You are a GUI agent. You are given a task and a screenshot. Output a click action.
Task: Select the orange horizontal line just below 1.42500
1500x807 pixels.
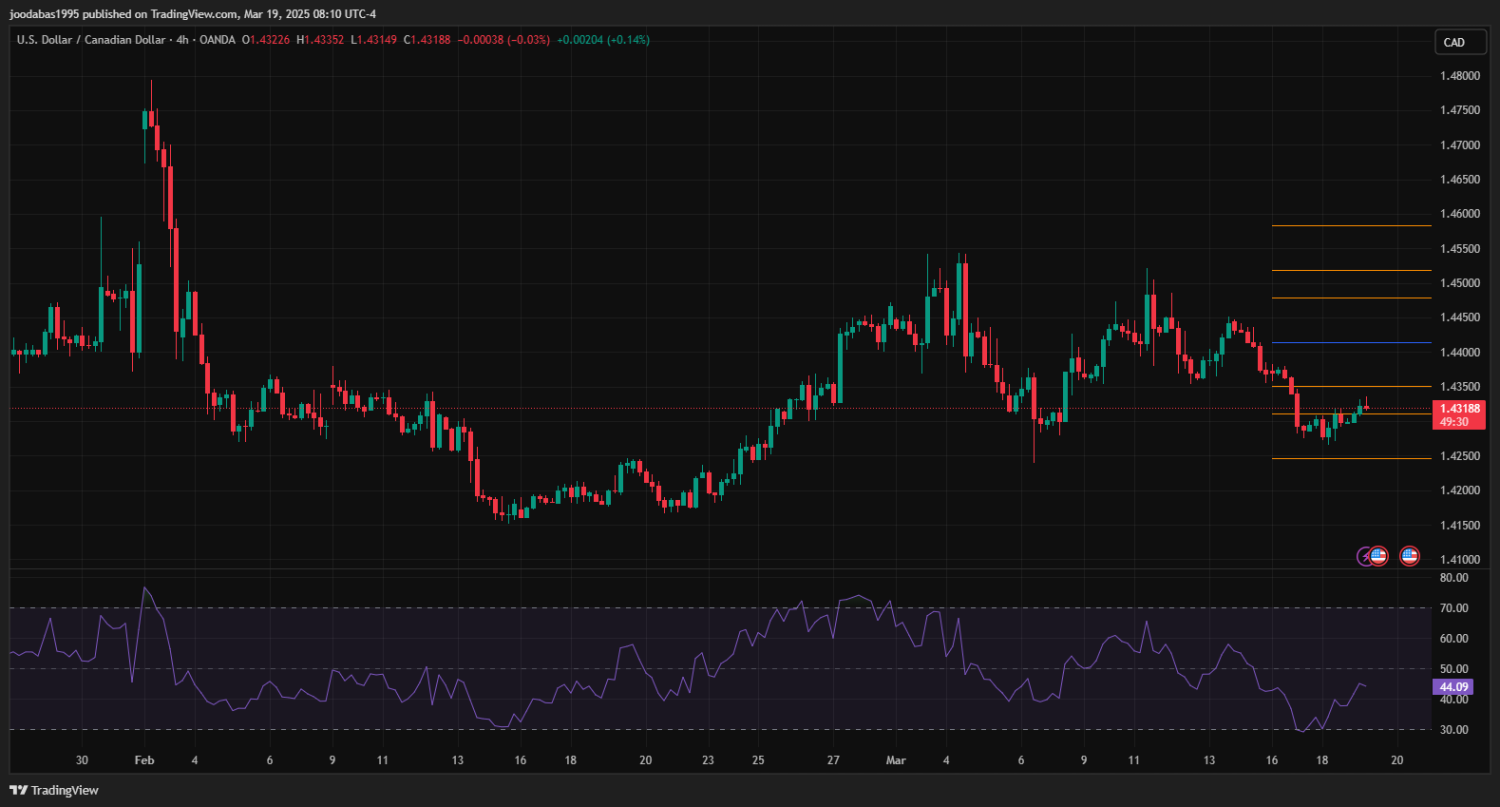tap(1350, 459)
